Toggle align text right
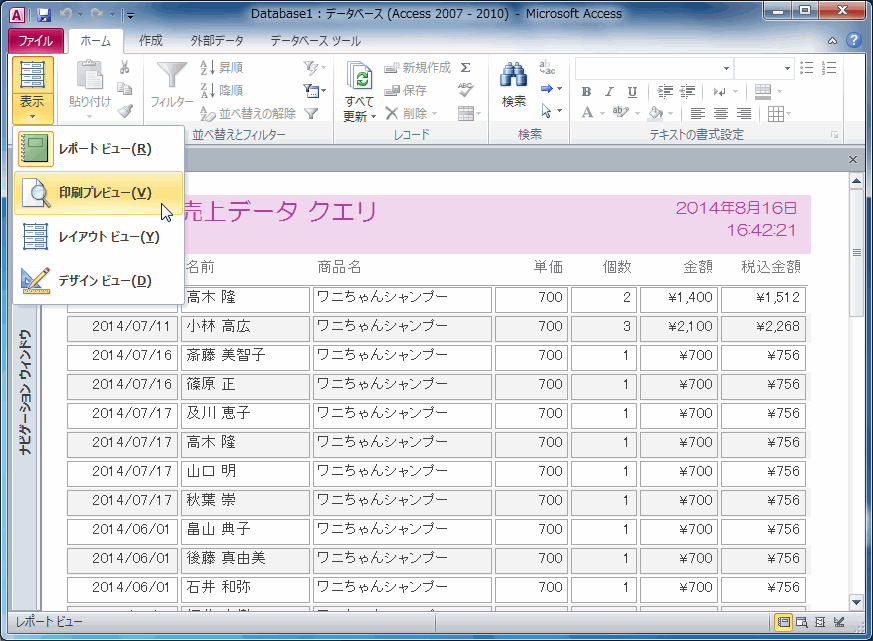873x641 pixels. tap(744, 114)
